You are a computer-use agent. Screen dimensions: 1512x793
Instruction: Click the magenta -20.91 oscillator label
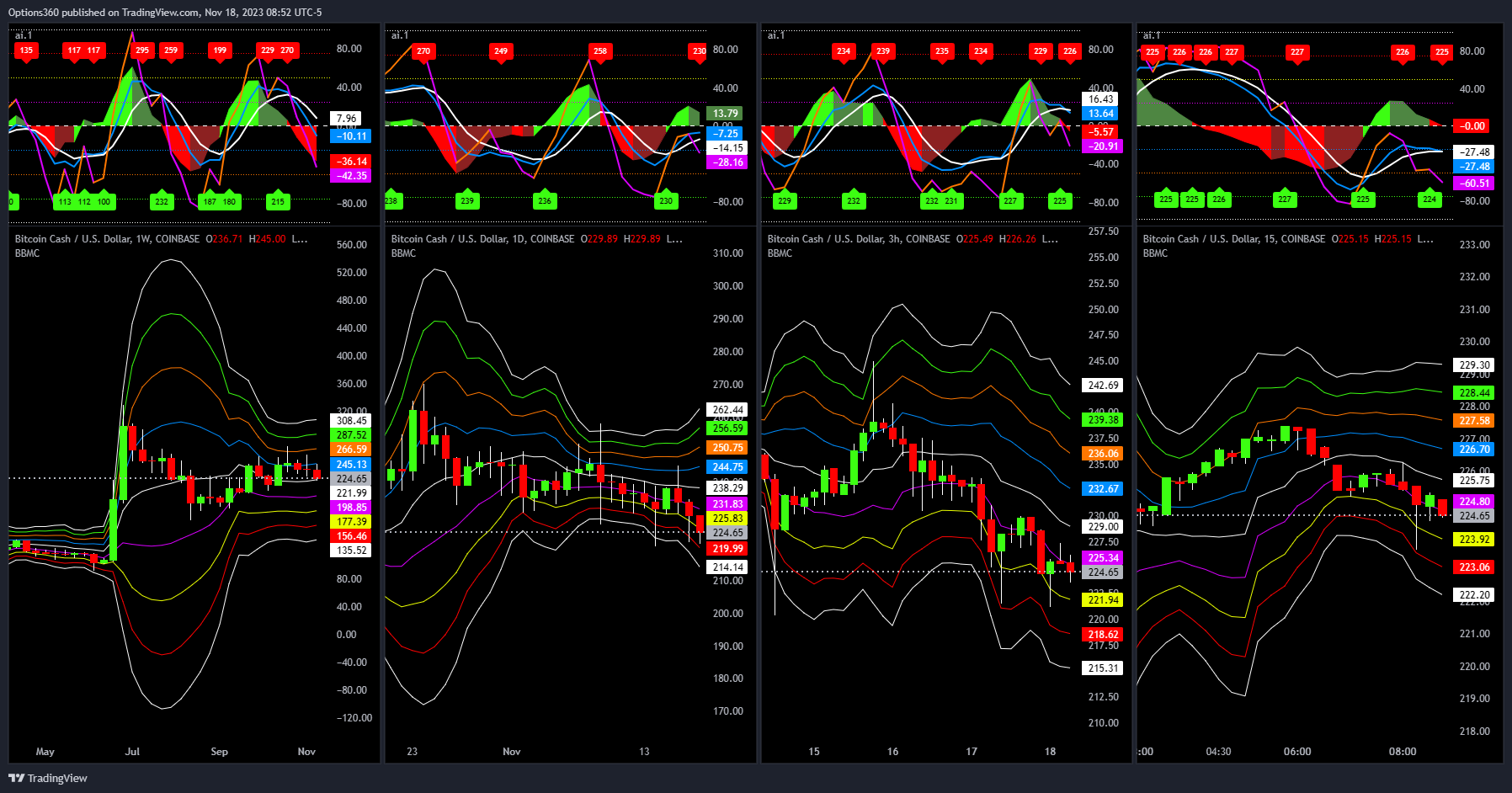(x=1103, y=146)
